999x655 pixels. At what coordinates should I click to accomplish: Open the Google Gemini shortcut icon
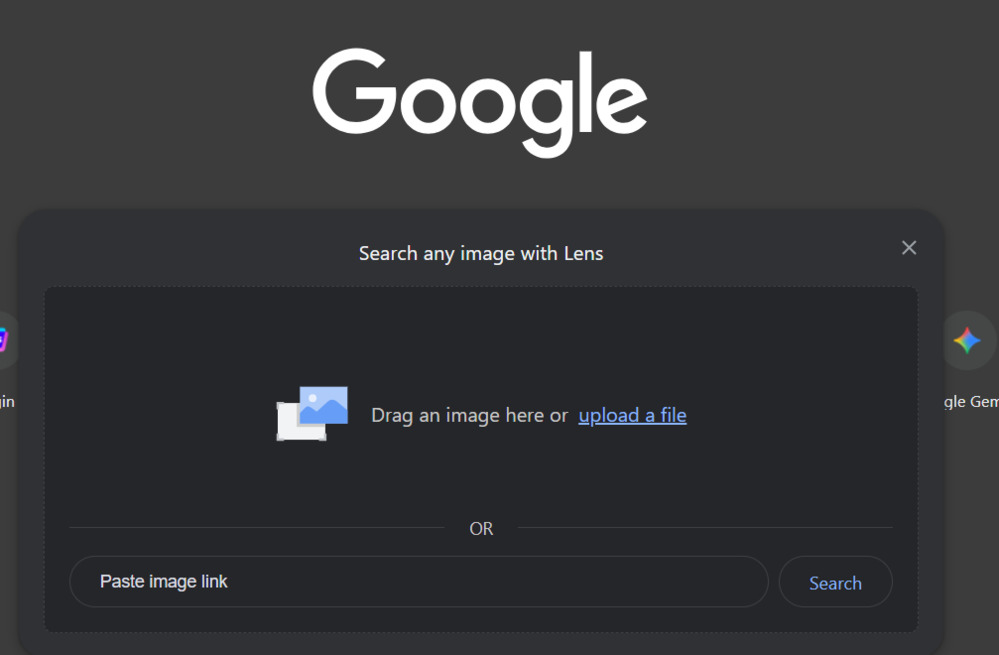point(967,340)
